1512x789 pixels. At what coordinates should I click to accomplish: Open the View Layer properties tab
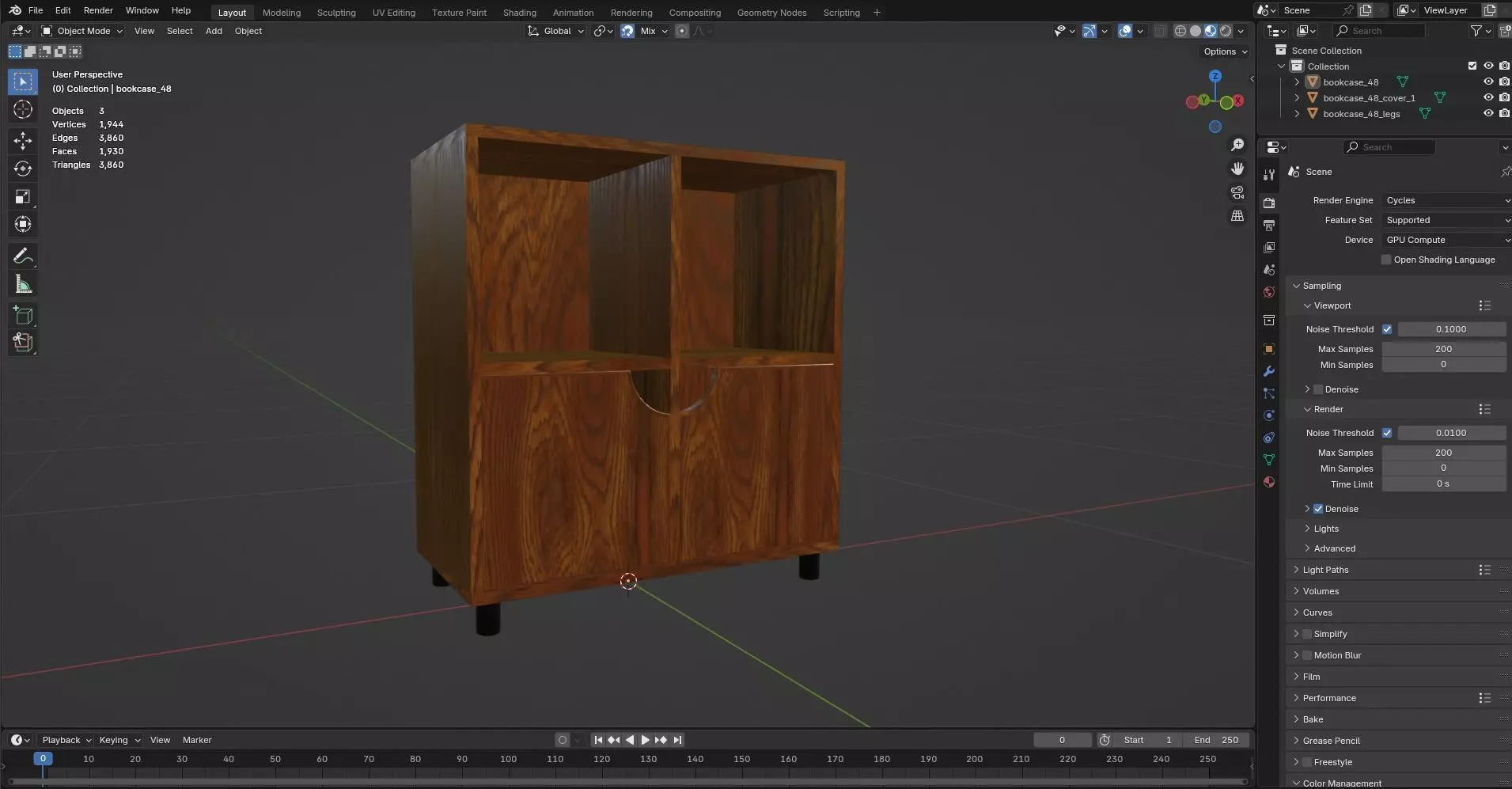pyautogui.click(x=1269, y=248)
